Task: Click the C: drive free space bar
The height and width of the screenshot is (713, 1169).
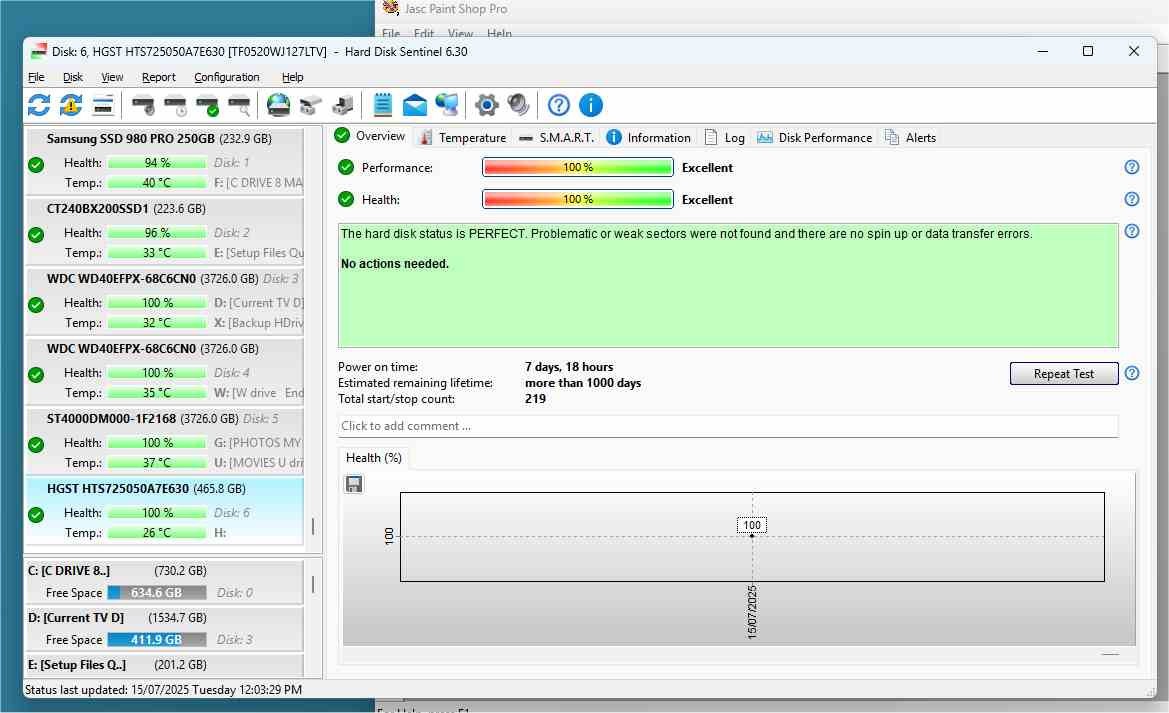Action: pyautogui.click(x=157, y=593)
